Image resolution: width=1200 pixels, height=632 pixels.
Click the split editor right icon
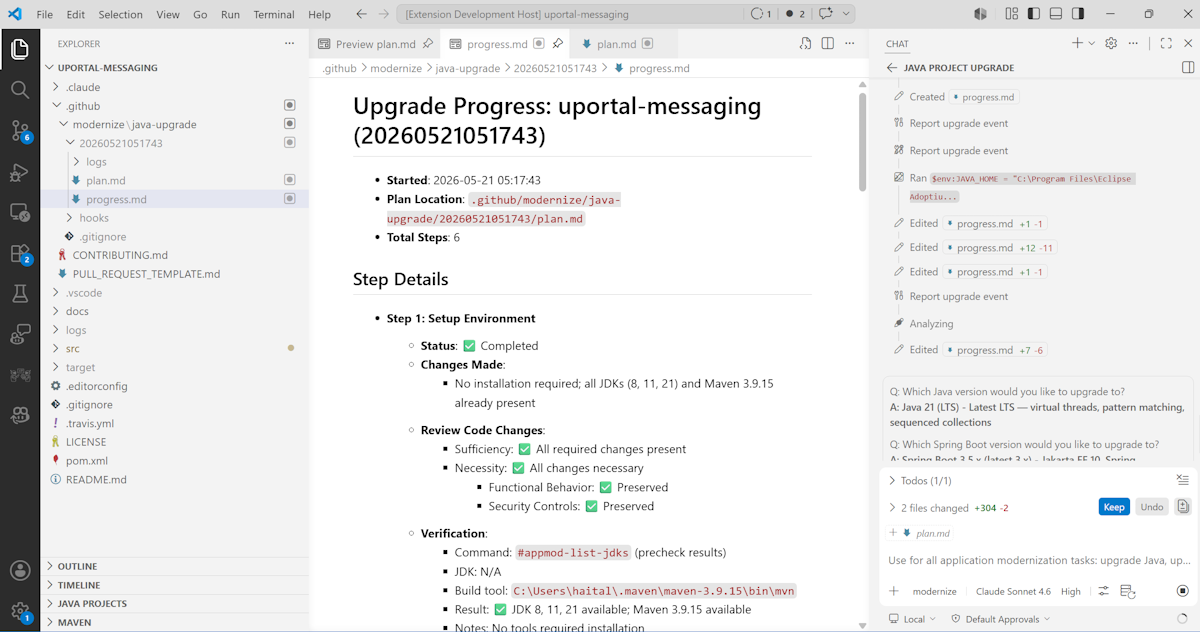828,44
